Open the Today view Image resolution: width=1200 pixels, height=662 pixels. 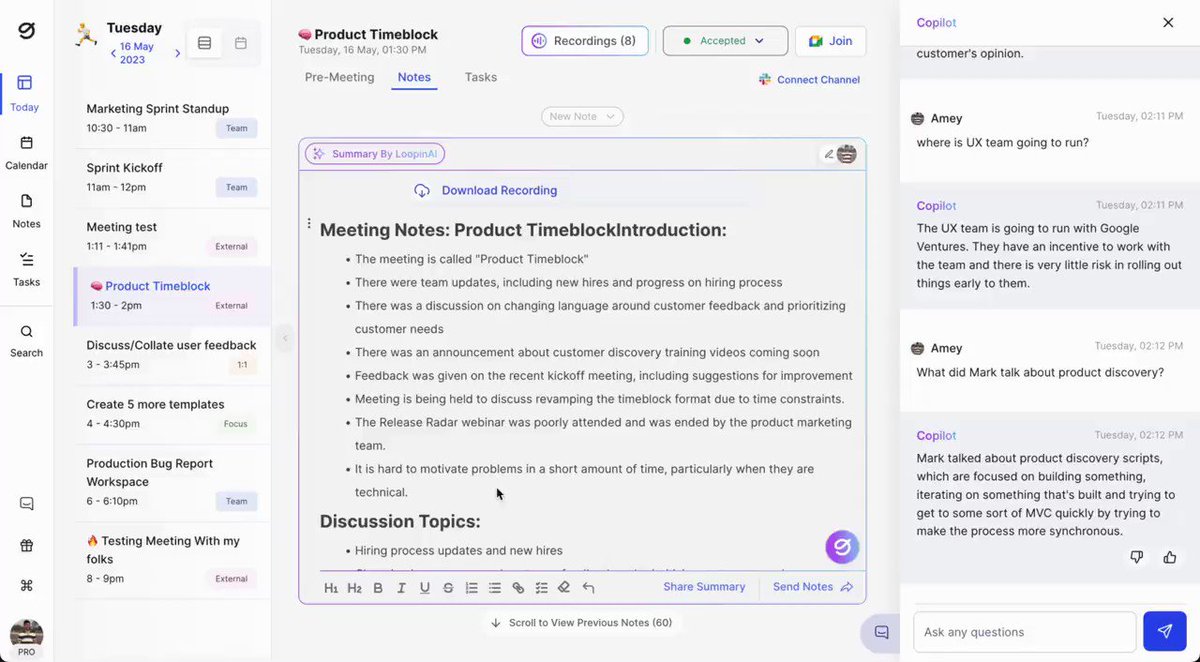pyautogui.click(x=26, y=93)
